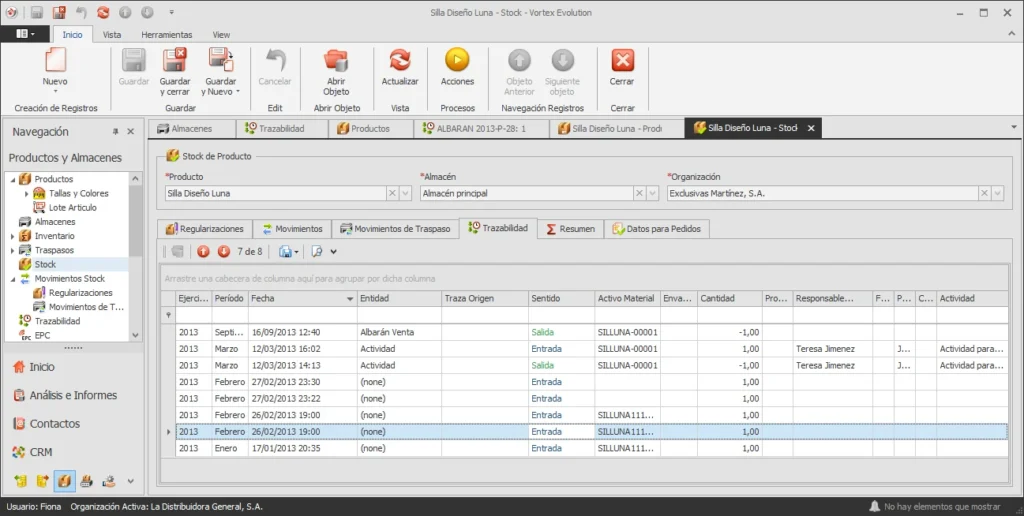
Task: Open the Herramientas ribbon tab
Action: (x=167, y=35)
